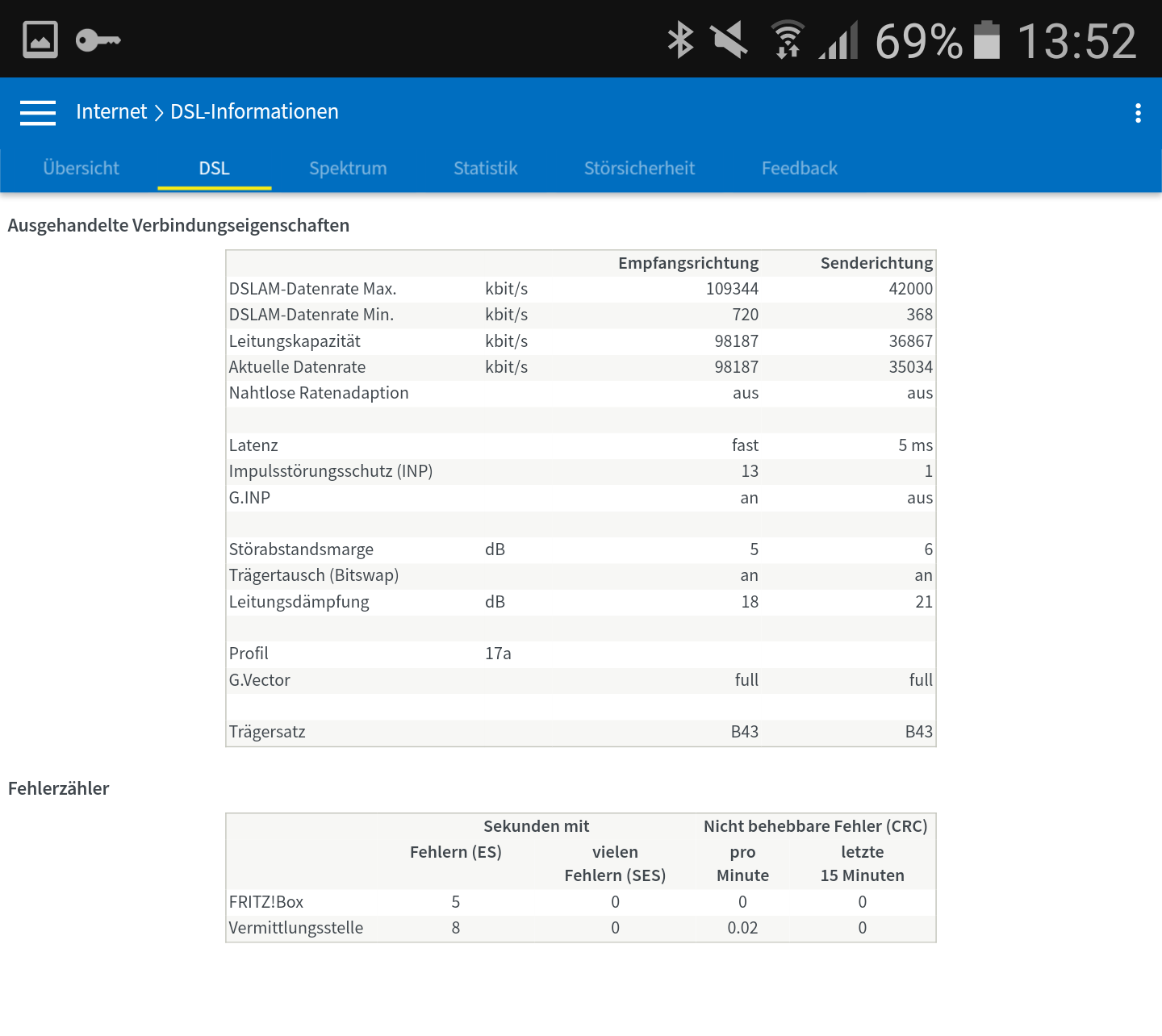This screenshot has width=1162, height=1036.
Task: Click the FRITZ!Box row label
Action: [266, 902]
